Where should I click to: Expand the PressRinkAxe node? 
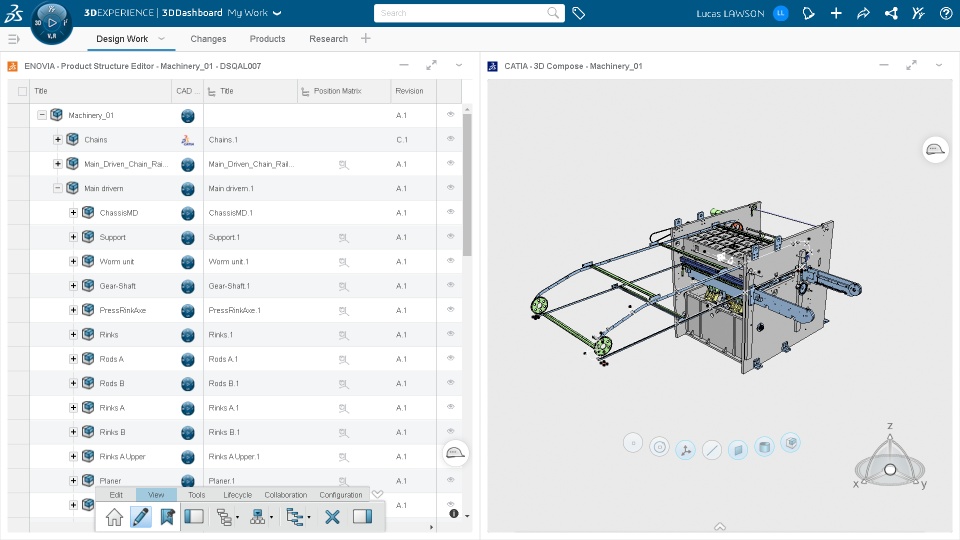click(x=73, y=310)
